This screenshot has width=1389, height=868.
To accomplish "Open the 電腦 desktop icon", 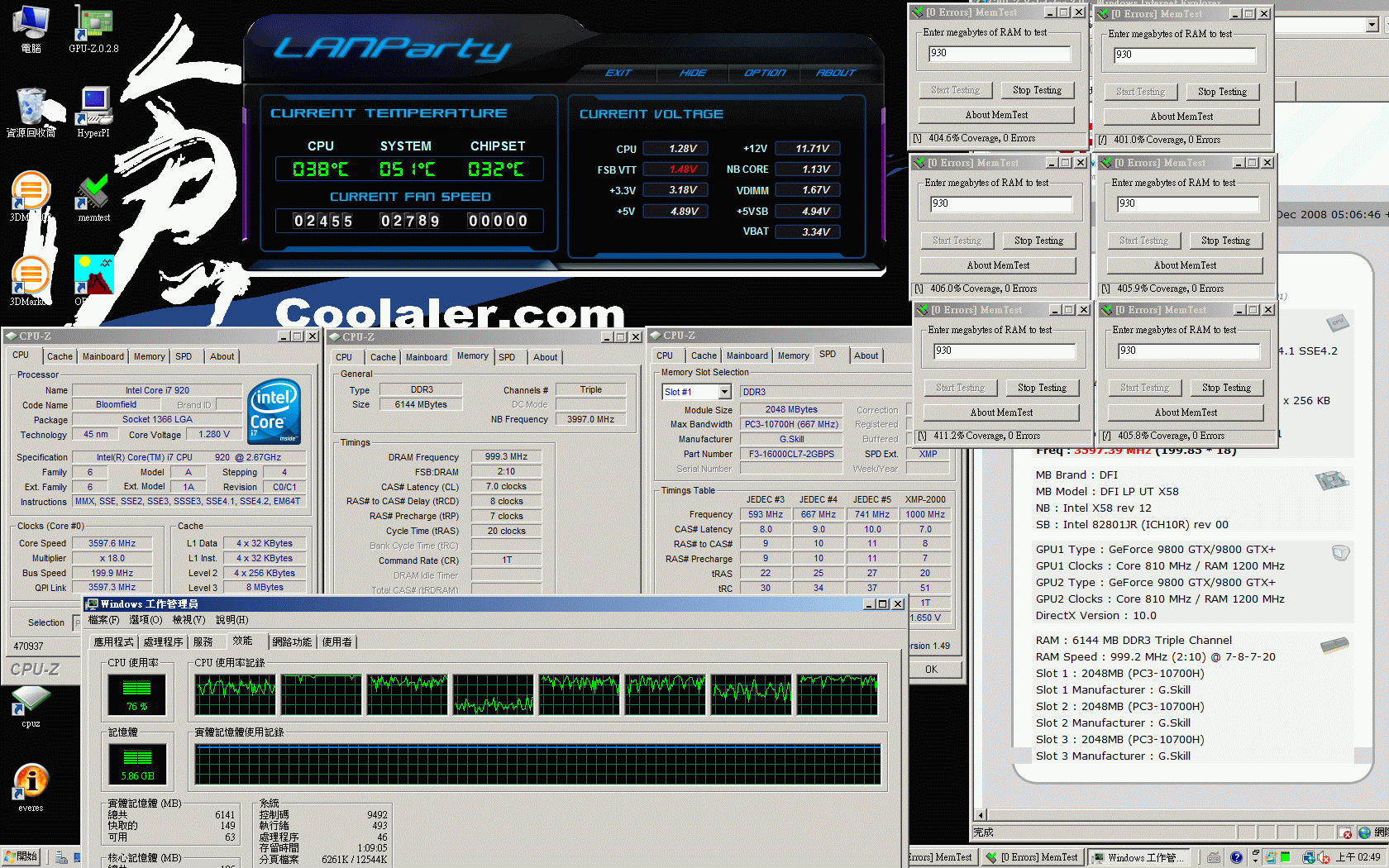I will click(x=31, y=29).
